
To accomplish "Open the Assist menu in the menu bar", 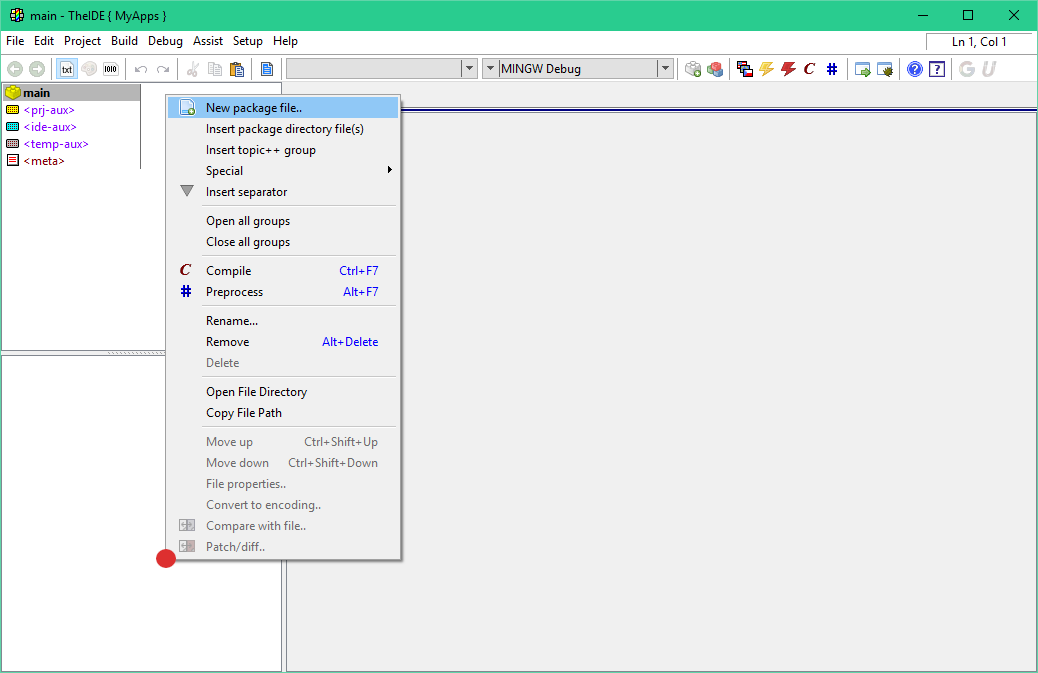I will pos(208,41).
